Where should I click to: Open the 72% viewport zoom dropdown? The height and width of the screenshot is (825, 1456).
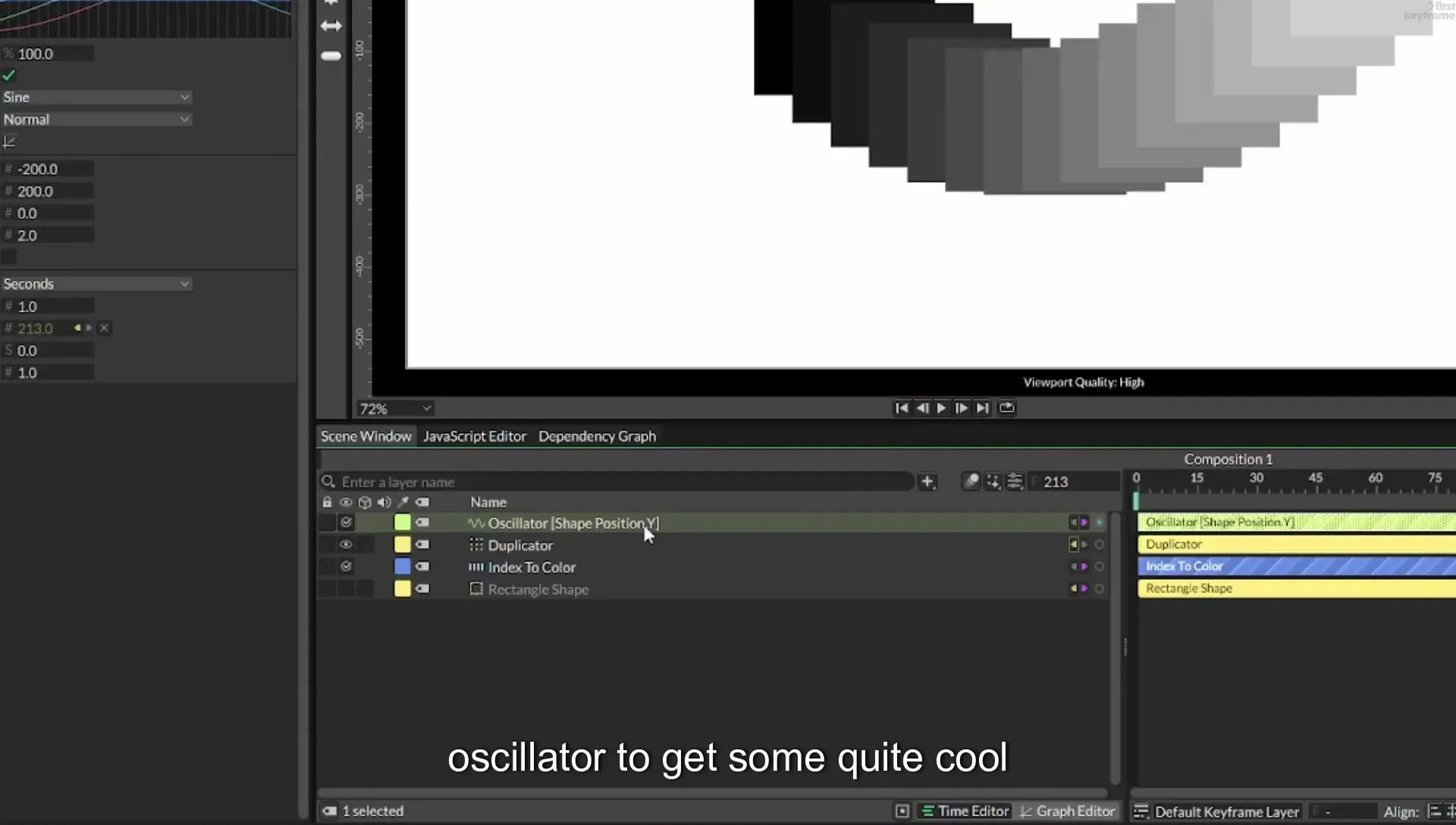tap(395, 409)
